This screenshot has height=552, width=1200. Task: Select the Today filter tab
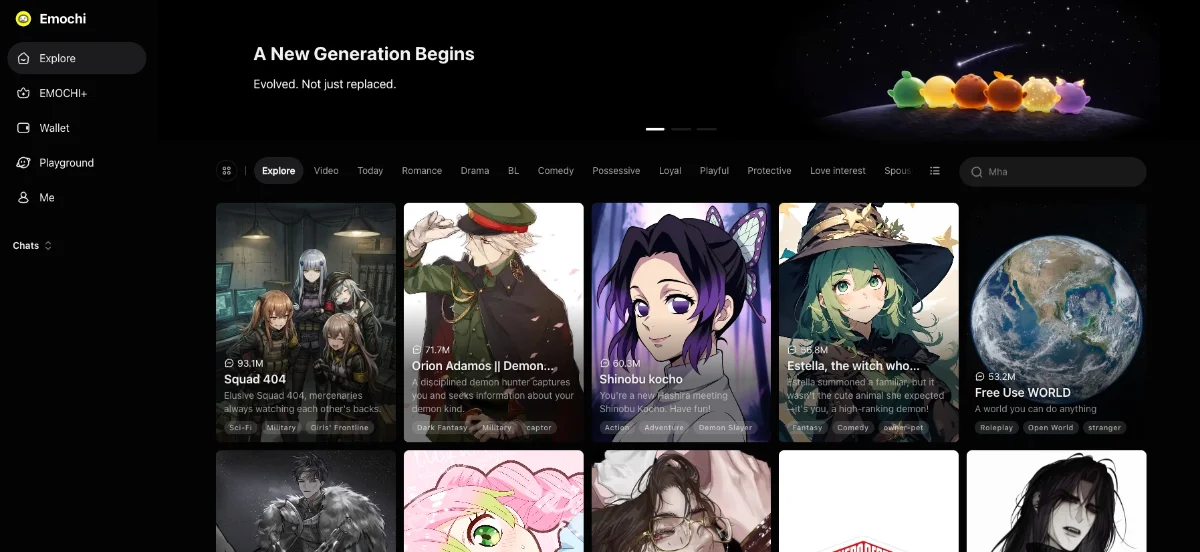click(370, 171)
